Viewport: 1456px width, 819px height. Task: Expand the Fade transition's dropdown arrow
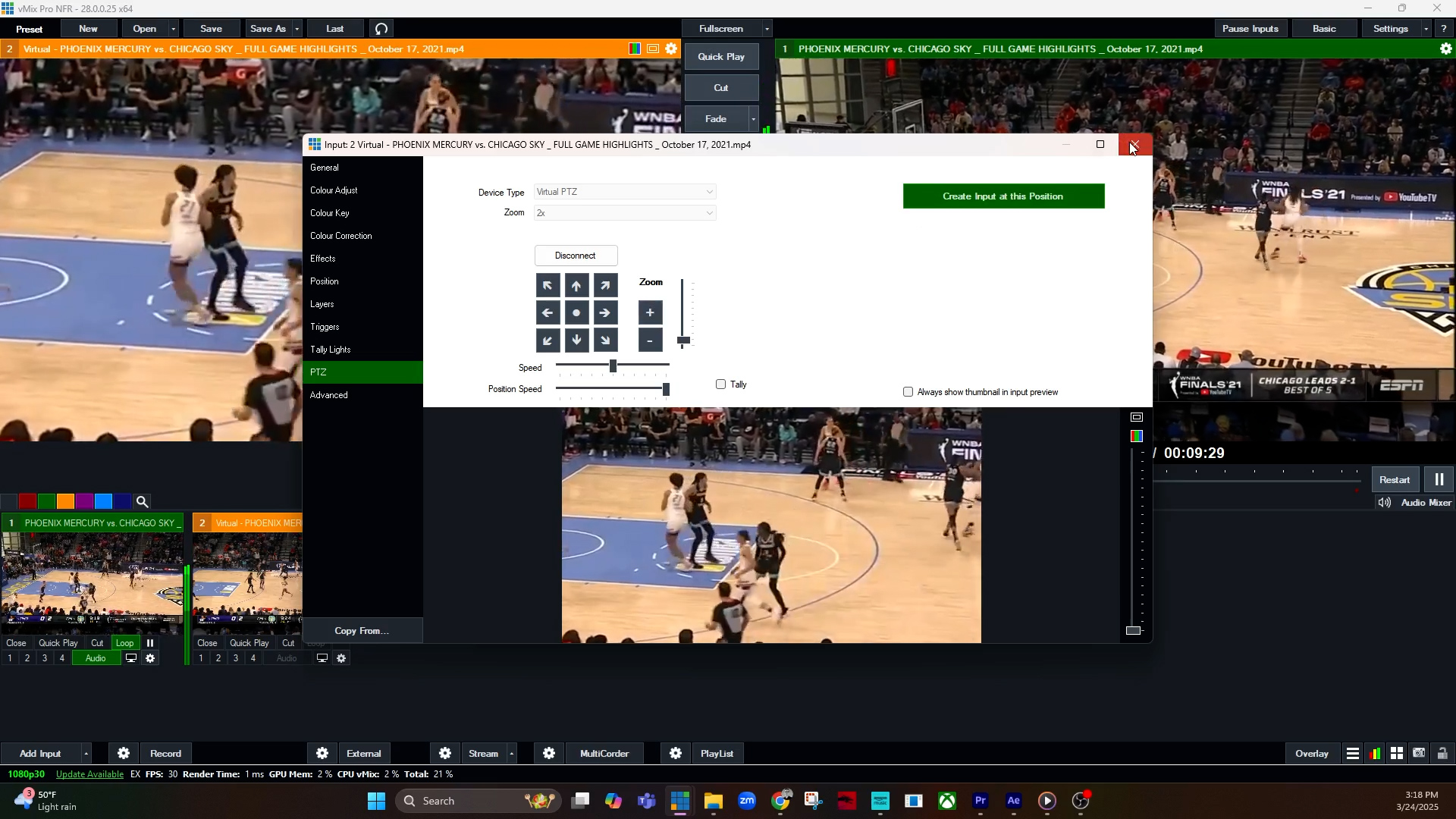click(753, 119)
